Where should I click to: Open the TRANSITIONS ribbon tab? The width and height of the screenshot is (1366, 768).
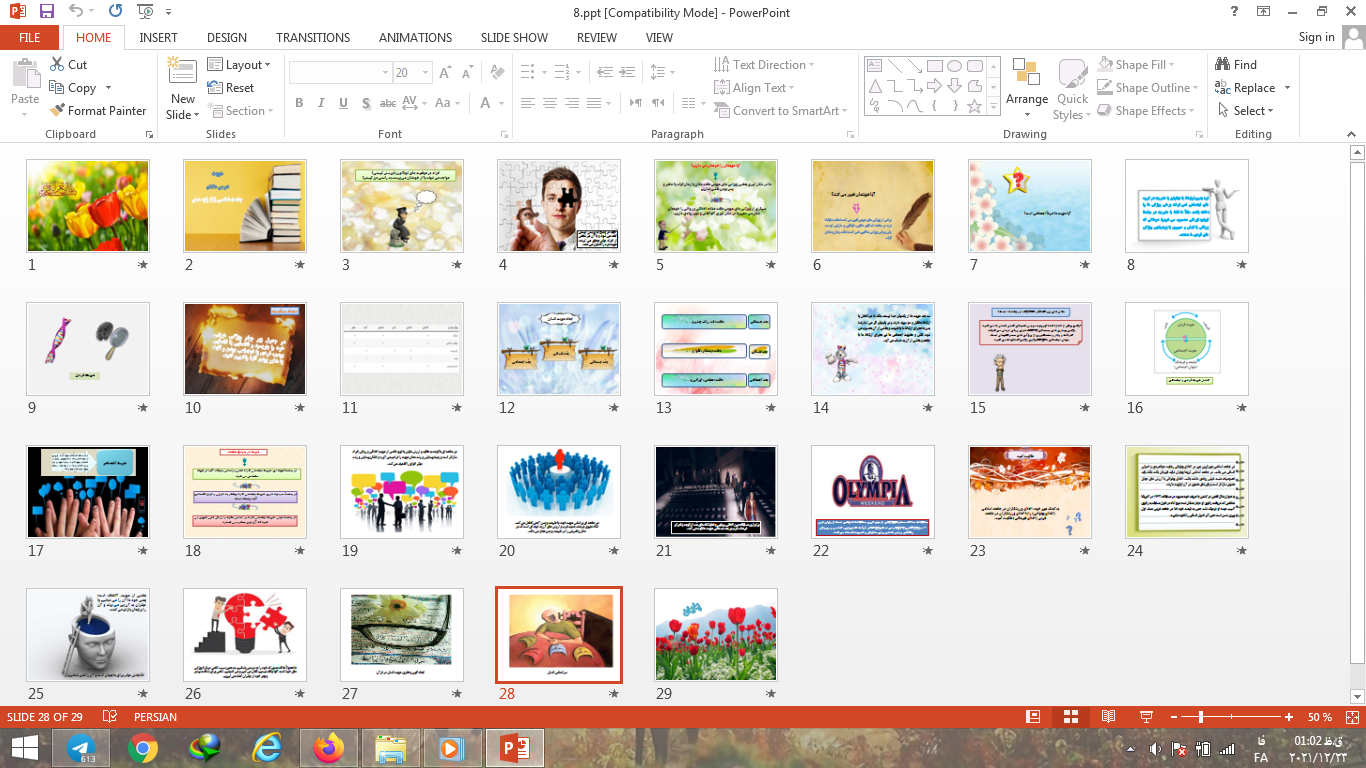tap(313, 38)
